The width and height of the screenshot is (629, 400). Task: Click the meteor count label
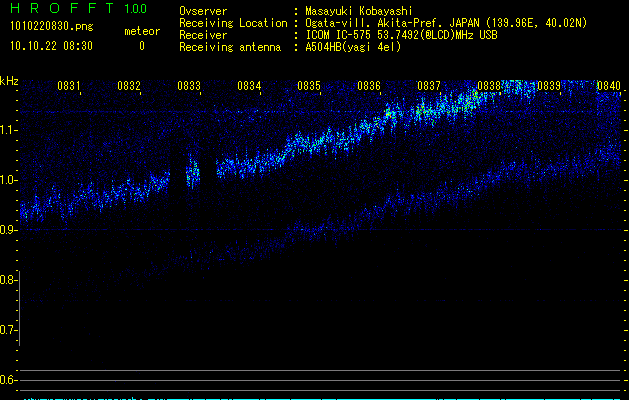click(x=142, y=31)
